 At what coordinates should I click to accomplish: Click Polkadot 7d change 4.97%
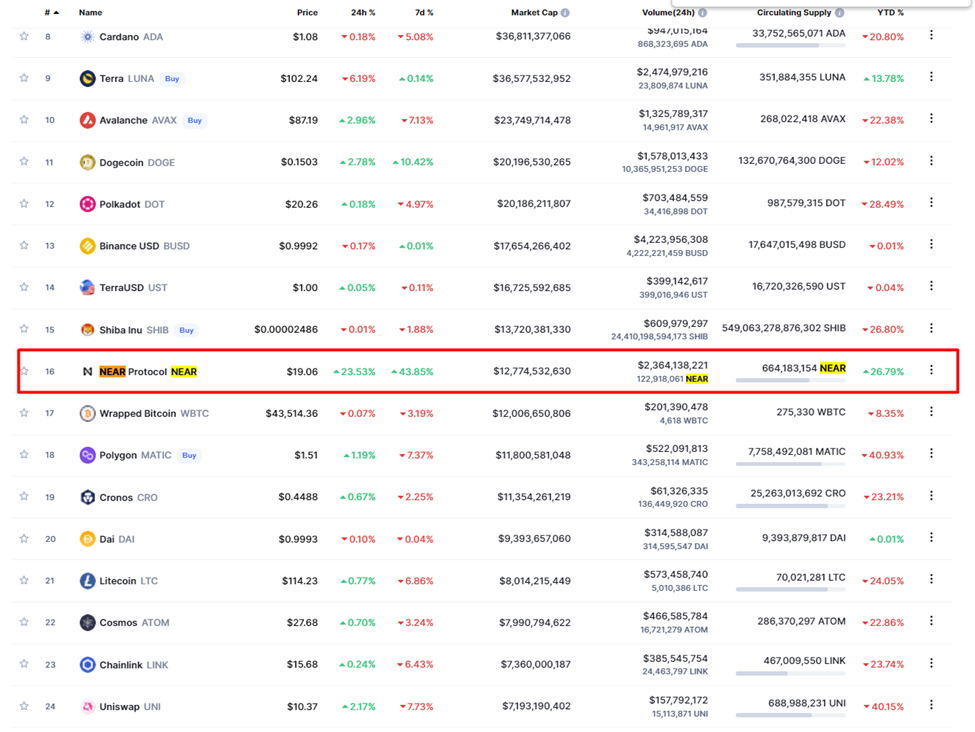(415, 204)
